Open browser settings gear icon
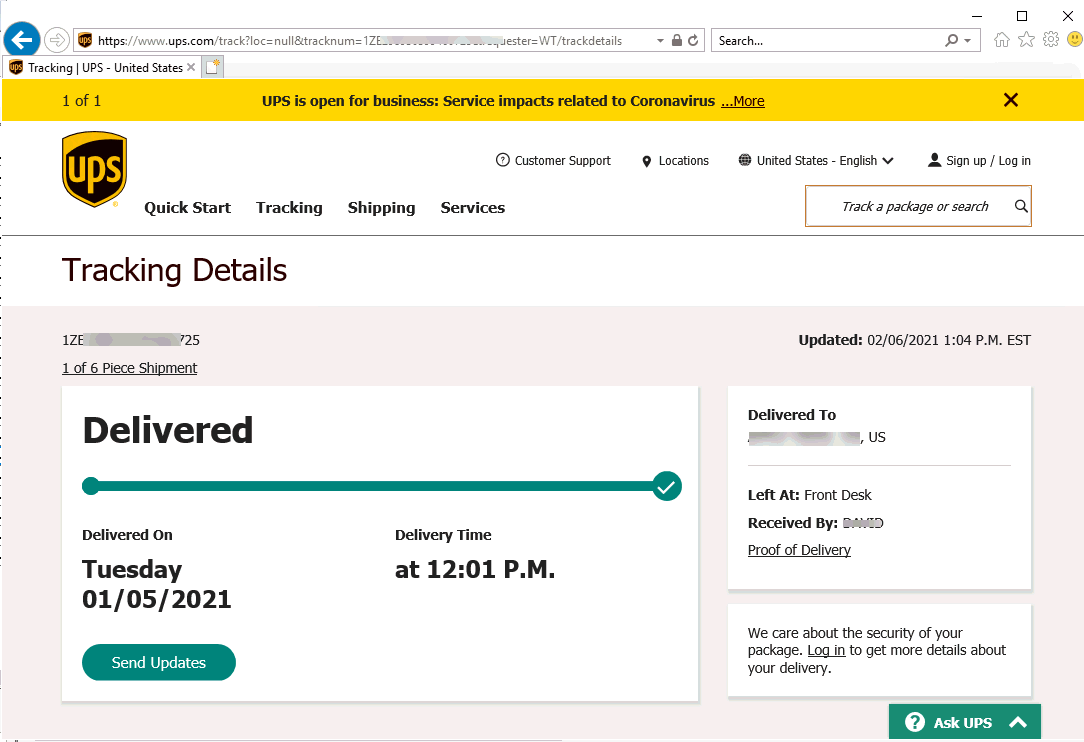Viewport: 1084px width, 742px height. (1050, 40)
